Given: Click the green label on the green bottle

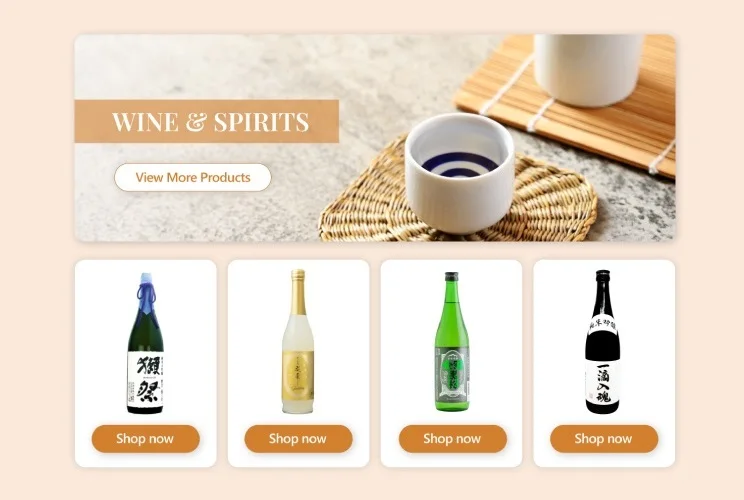Looking at the screenshot, I should pyautogui.click(x=452, y=376).
